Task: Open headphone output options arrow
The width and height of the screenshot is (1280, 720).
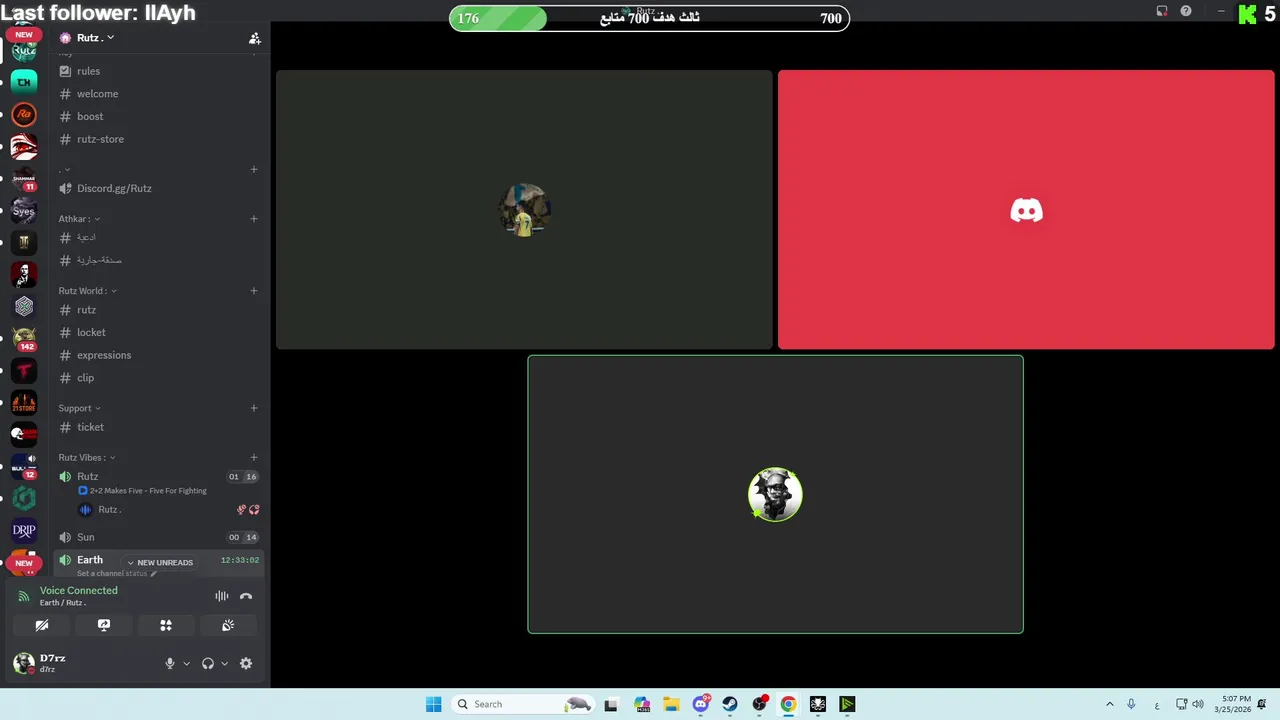Action: coord(224,663)
